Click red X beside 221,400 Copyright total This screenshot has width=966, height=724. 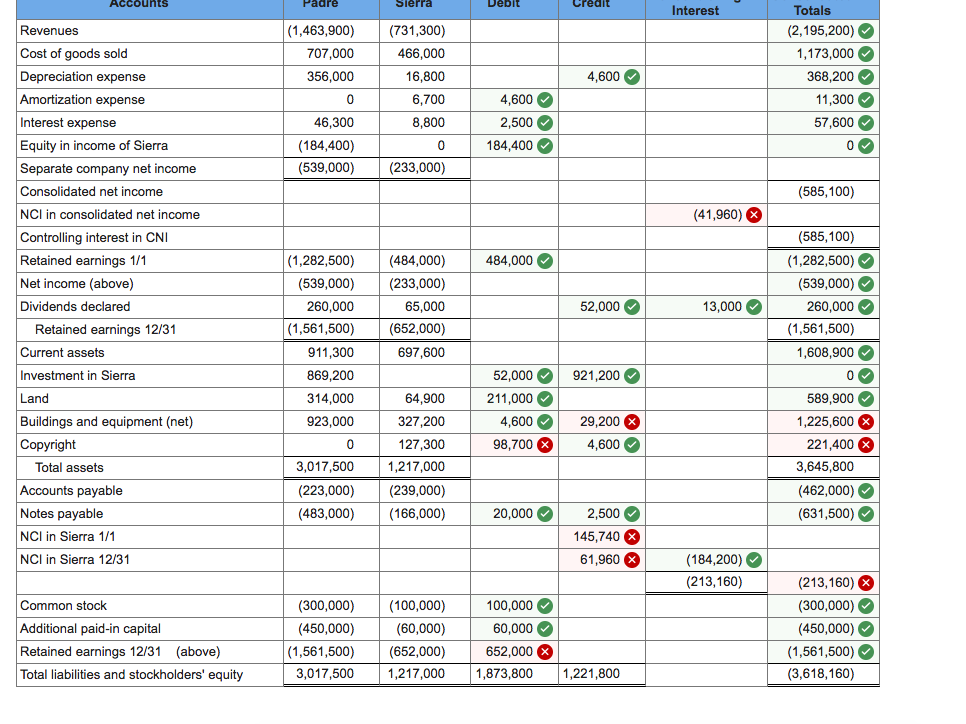[866, 445]
